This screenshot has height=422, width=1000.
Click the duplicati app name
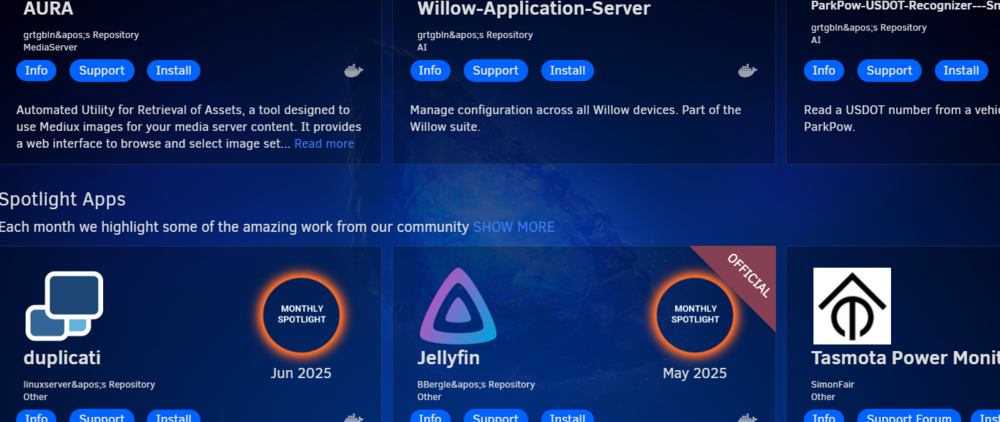coord(62,358)
